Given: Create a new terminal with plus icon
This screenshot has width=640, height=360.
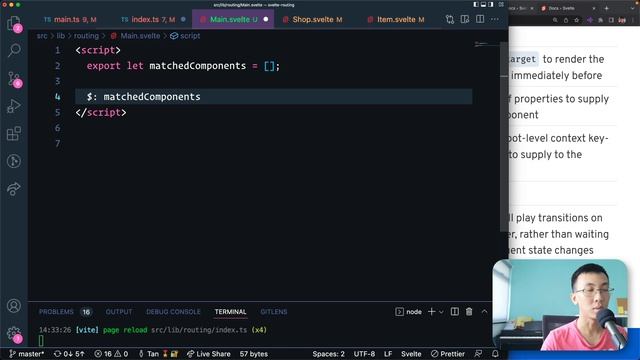Looking at the screenshot, I should tap(431, 312).
